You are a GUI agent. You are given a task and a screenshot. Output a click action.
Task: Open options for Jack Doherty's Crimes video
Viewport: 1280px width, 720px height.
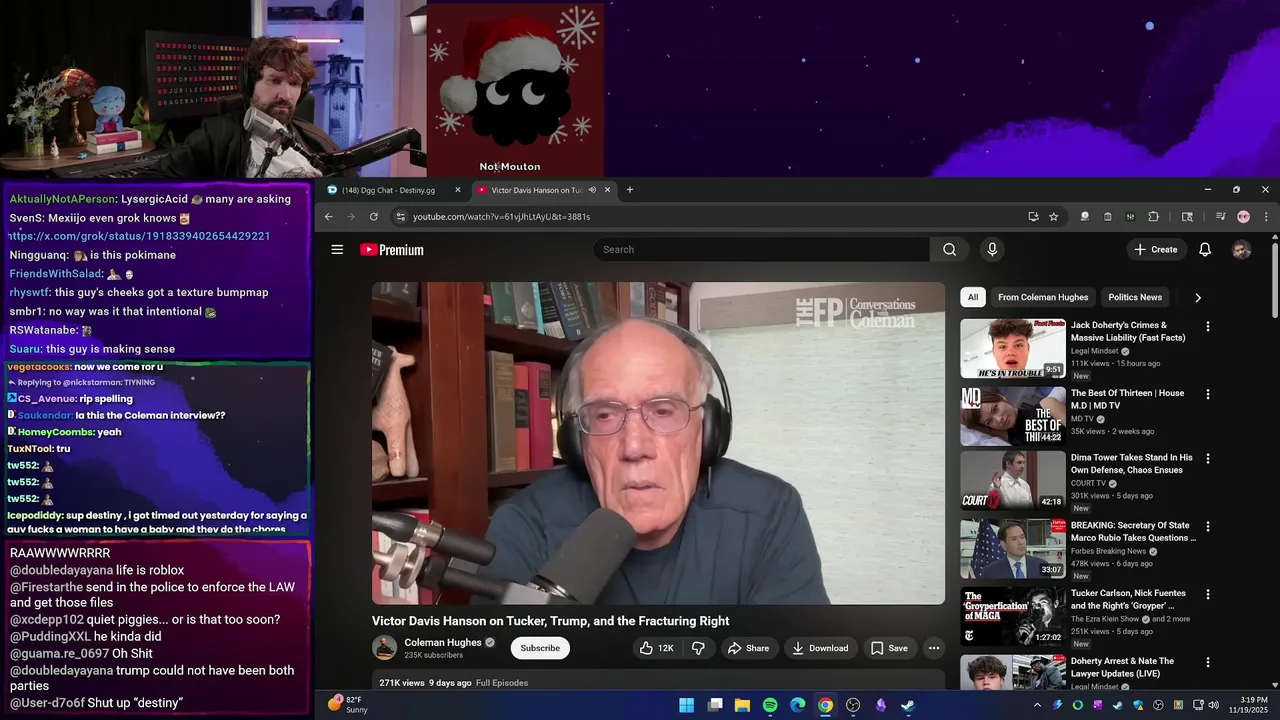tap(1208, 326)
